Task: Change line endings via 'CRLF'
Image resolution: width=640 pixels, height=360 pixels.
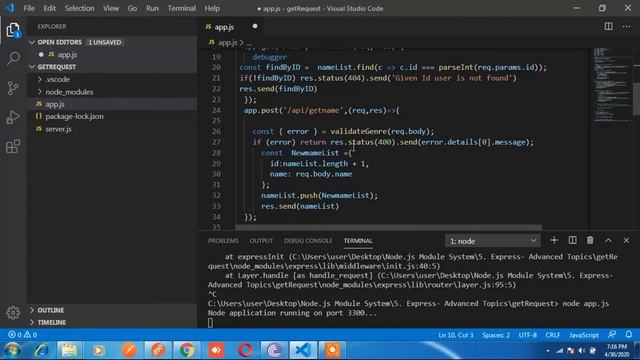Action: (553, 335)
